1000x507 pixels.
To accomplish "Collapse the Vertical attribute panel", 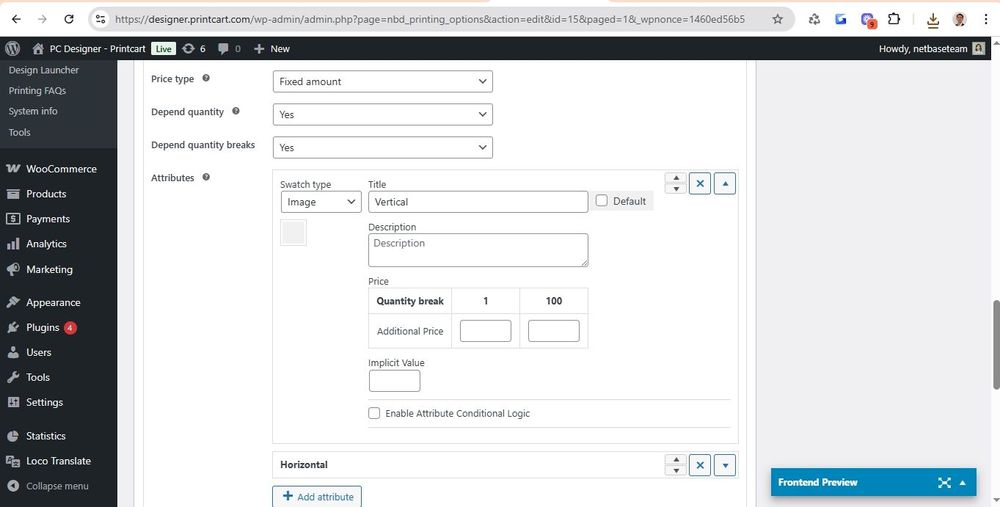I will tap(726, 184).
